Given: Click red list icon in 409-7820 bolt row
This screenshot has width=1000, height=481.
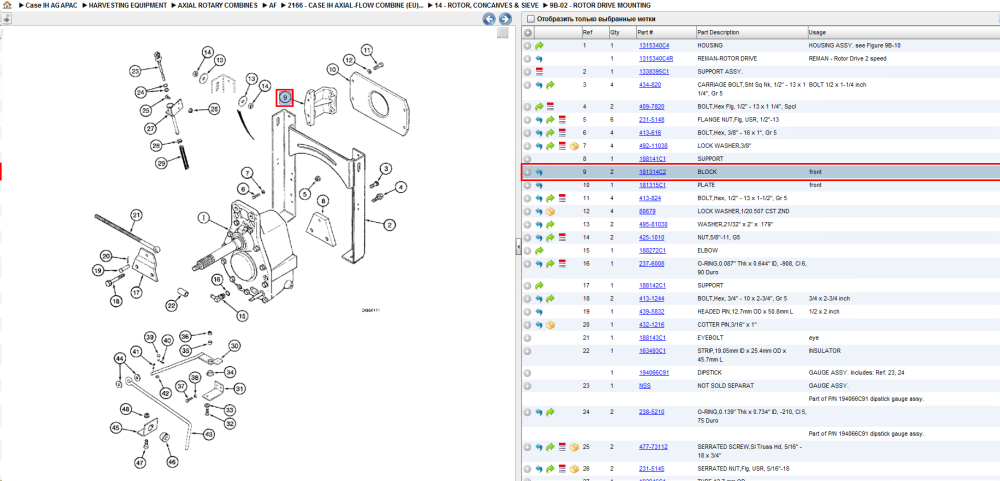Looking at the screenshot, I should 550,107.
